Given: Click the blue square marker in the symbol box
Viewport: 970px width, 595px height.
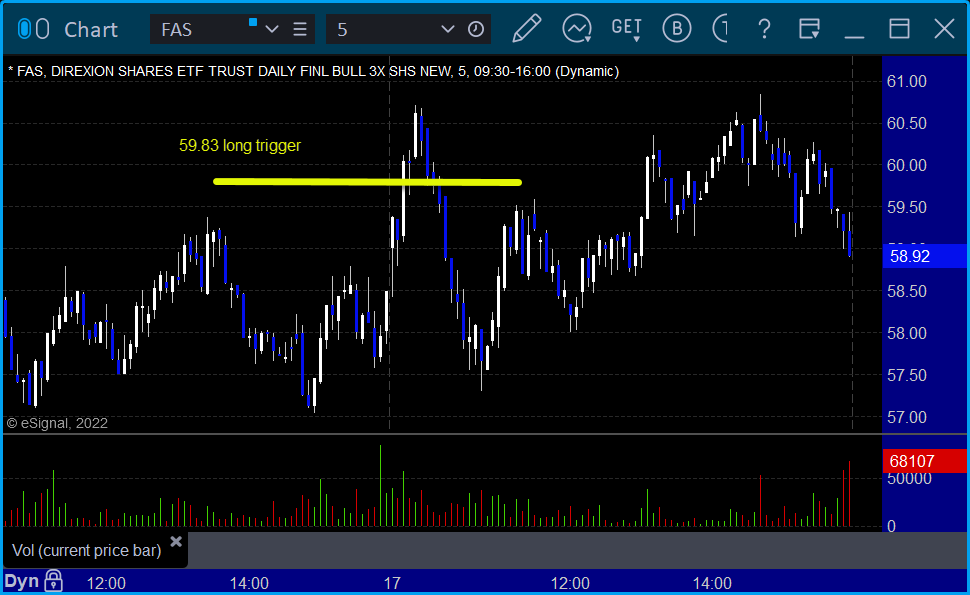Looking at the screenshot, I should [x=252, y=22].
